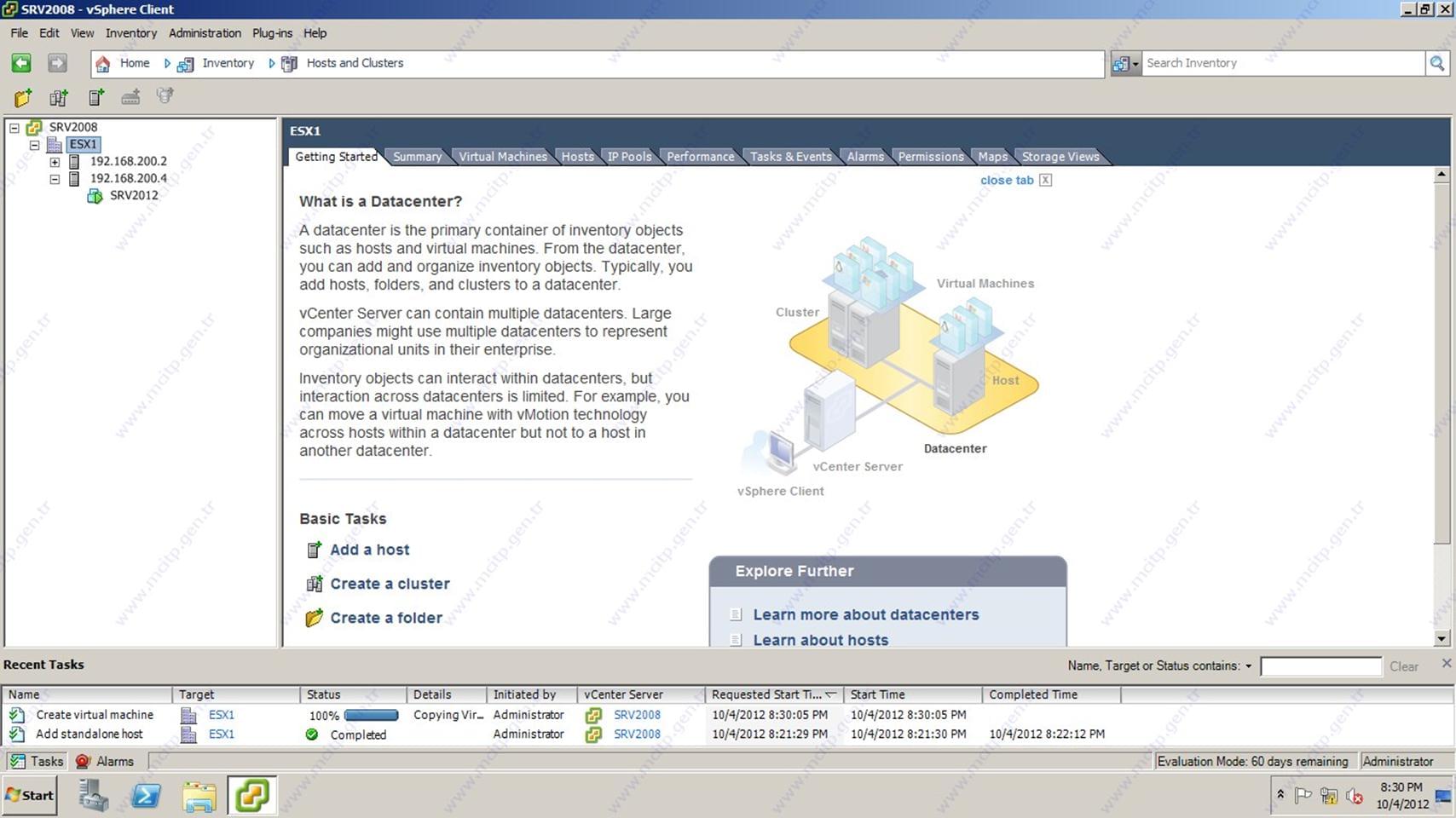
Task: Click the Clear filter button
Action: pyautogui.click(x=1404, y=666)
